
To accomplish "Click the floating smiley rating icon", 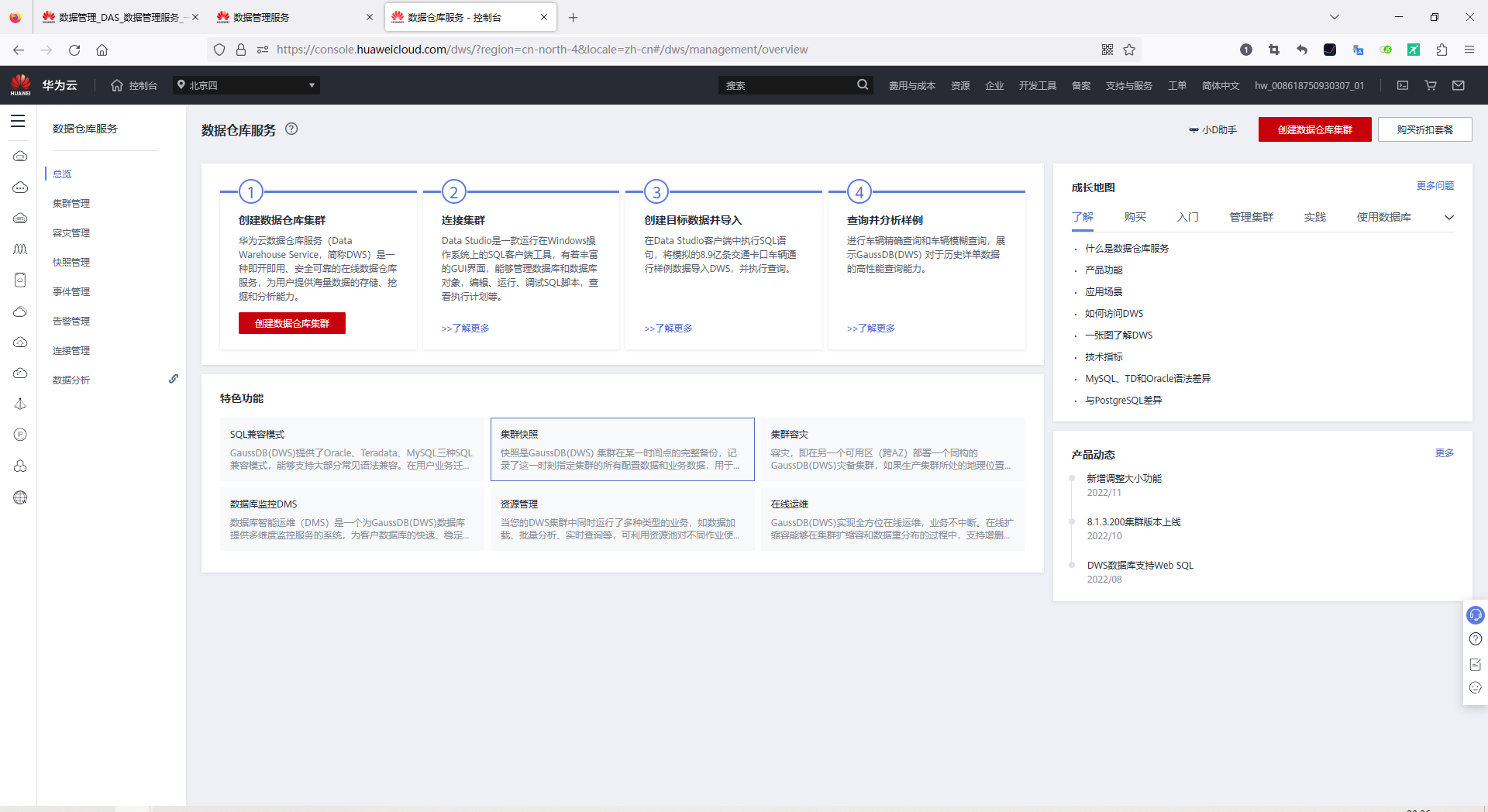I will click(x=1476, y=688).
